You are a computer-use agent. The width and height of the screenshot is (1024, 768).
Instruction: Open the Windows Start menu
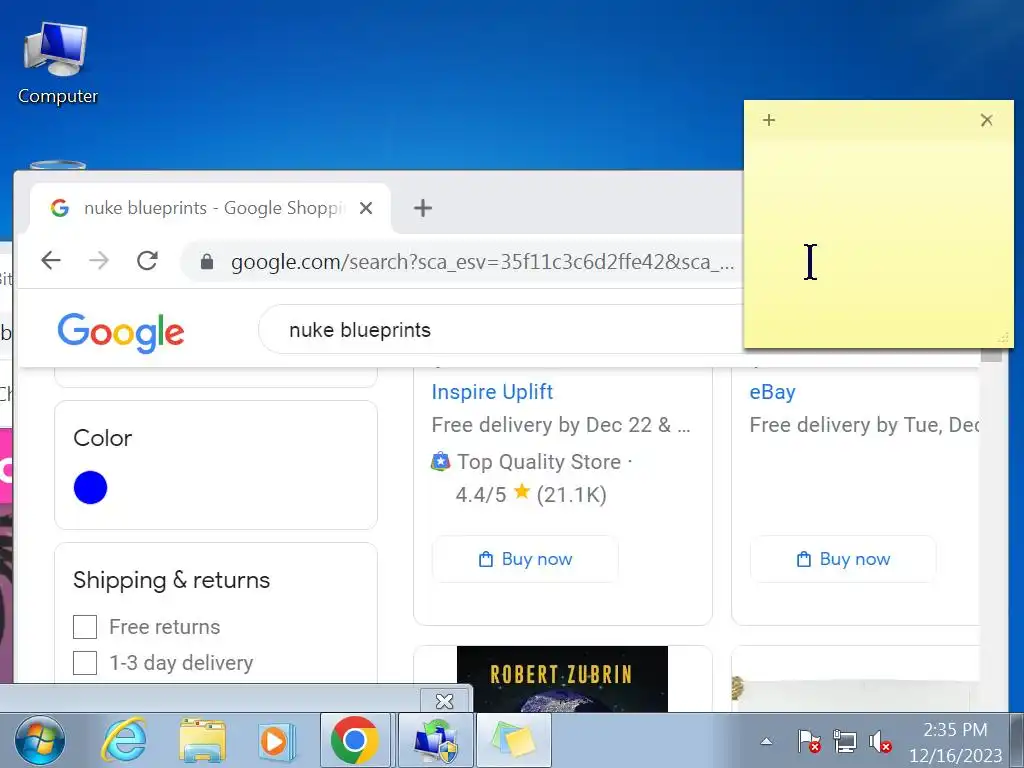point(40,741)
